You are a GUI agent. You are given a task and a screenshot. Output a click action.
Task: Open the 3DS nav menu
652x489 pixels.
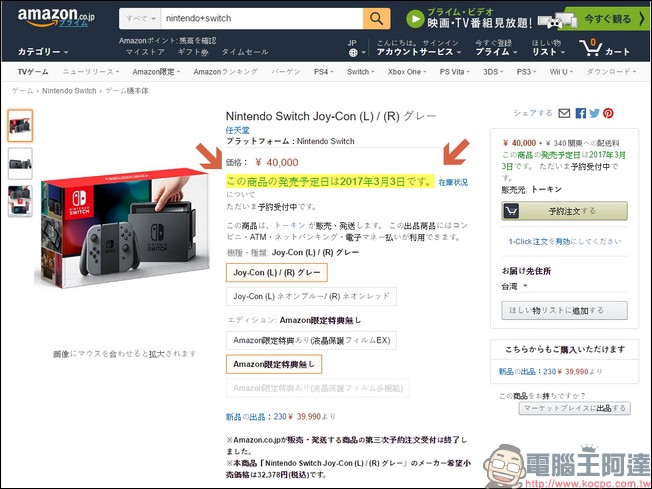pyautogui.click(x=493, y=72)
